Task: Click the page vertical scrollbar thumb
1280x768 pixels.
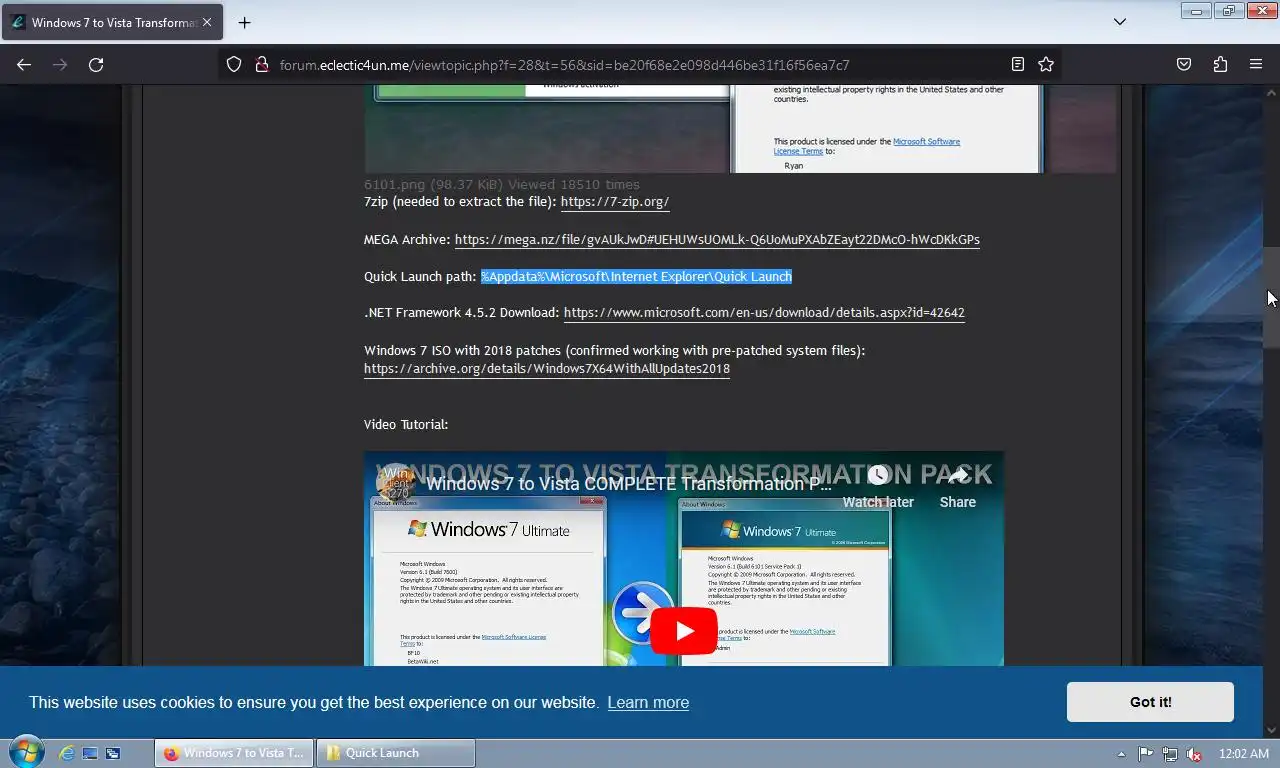Action: click(x=1271, y=297)
